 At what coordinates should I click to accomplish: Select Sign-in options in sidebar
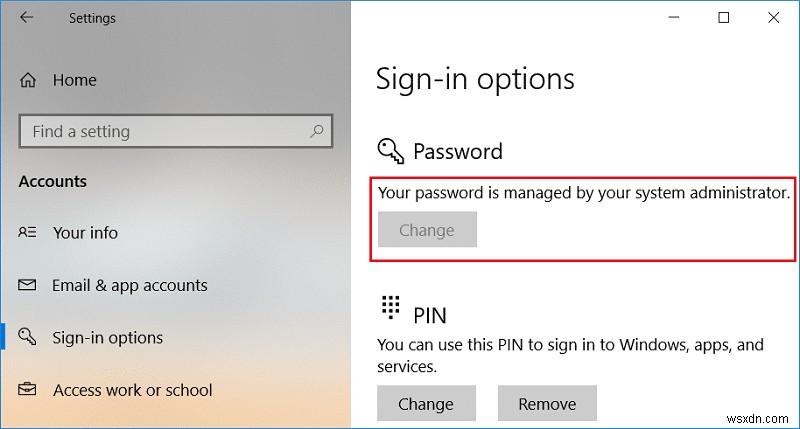107,338
